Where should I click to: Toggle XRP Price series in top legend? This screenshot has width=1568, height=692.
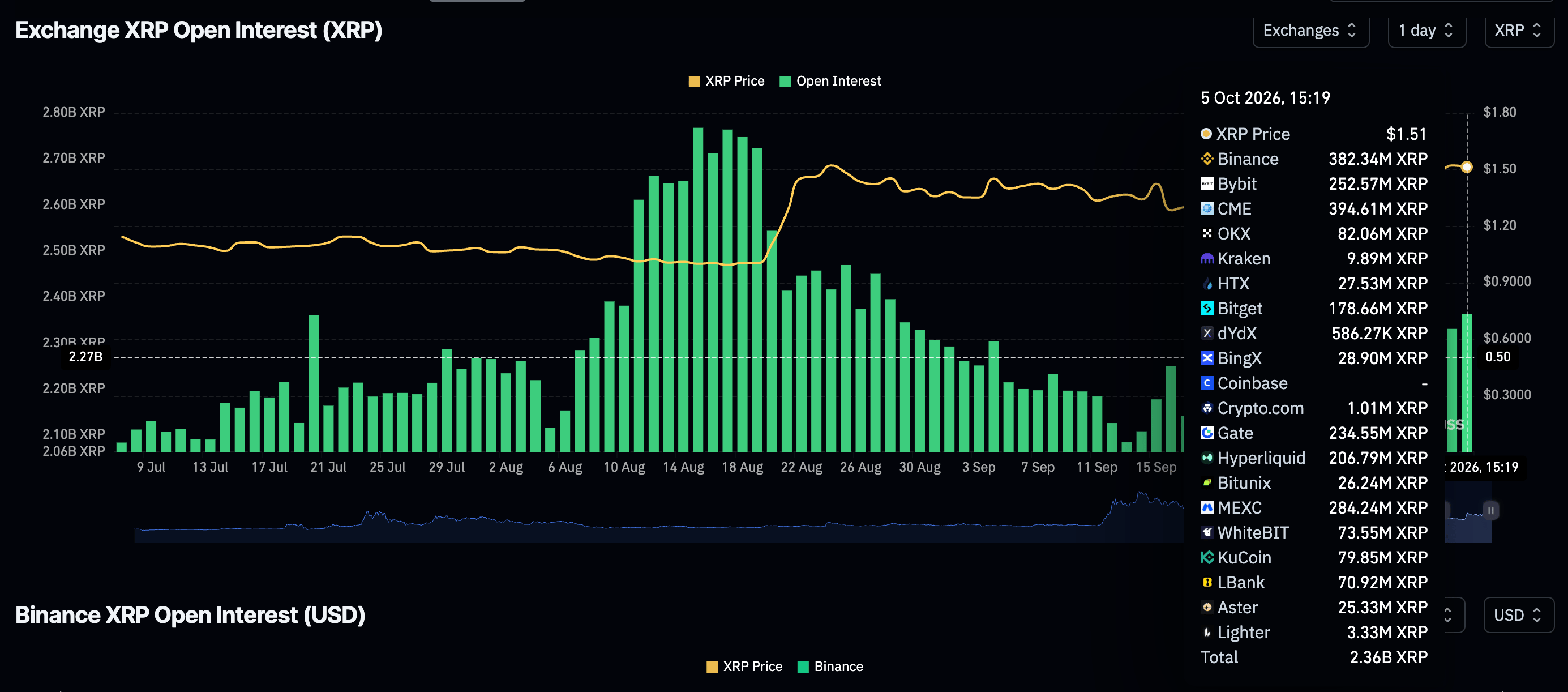[x=726, y=82]
